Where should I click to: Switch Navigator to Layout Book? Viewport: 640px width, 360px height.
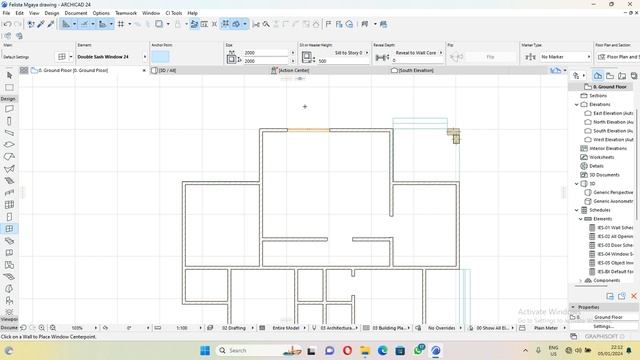pyautogui.click(x=622, y=76)
